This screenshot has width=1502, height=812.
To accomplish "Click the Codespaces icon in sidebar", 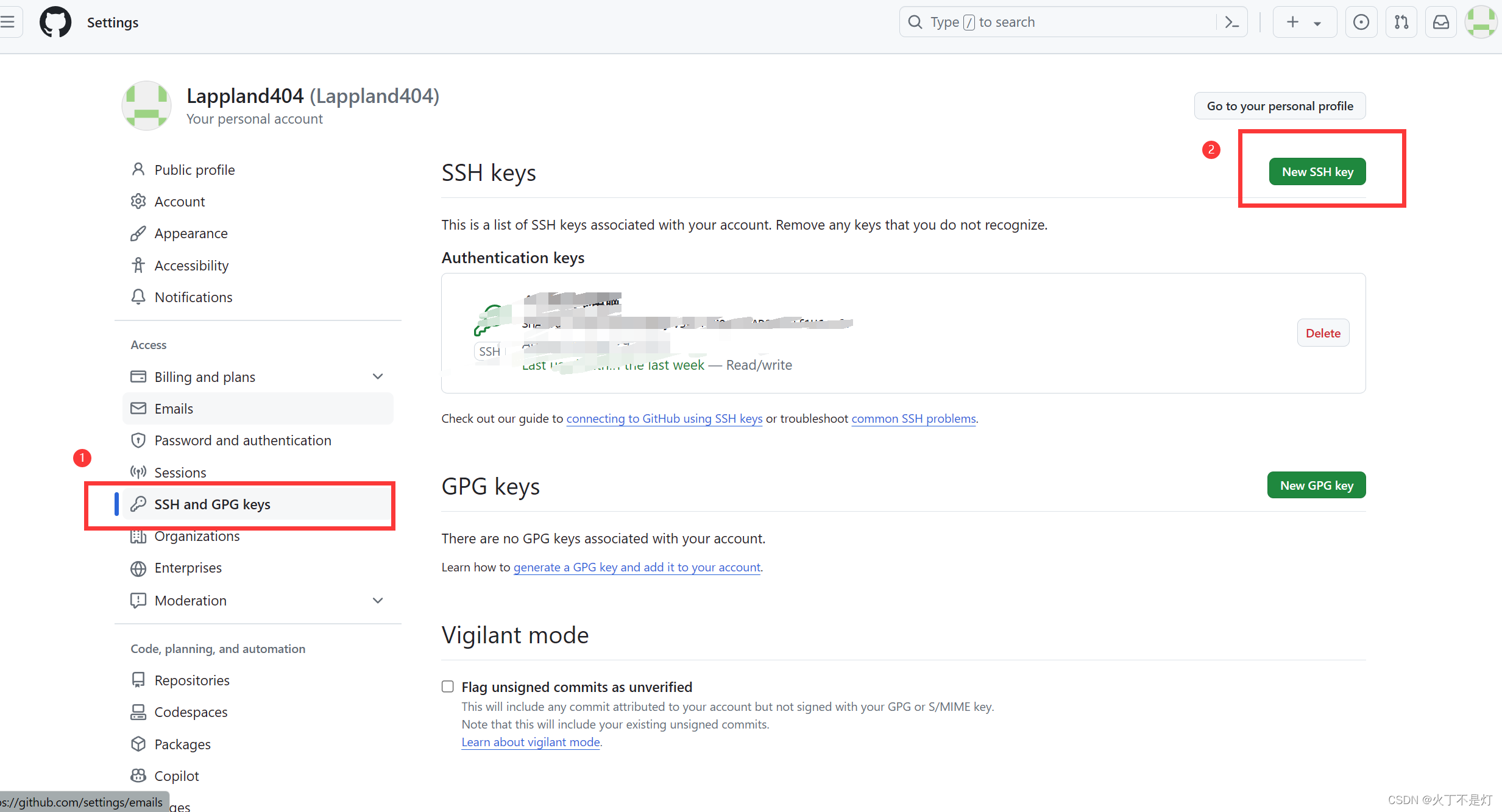I will (x=138, y=711).
